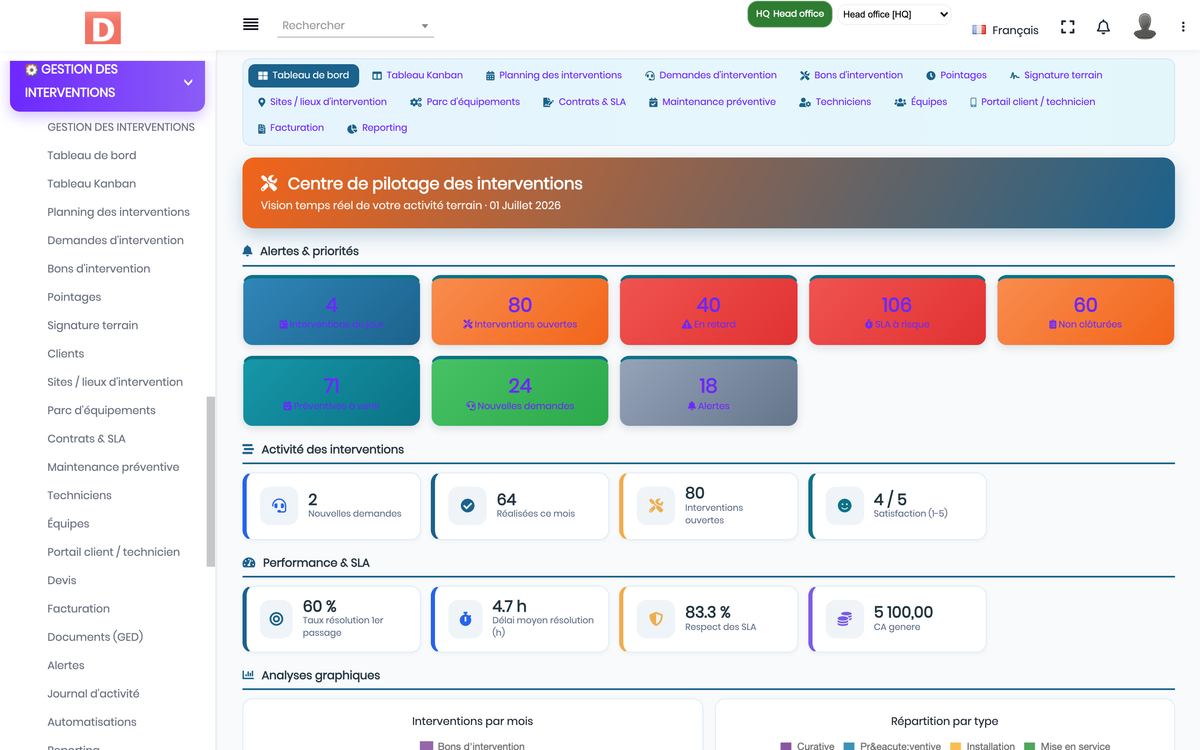Click the sidebar vertical scrollbar
The width and height of the screenshot is (1200, 750).
click(211, 482)
